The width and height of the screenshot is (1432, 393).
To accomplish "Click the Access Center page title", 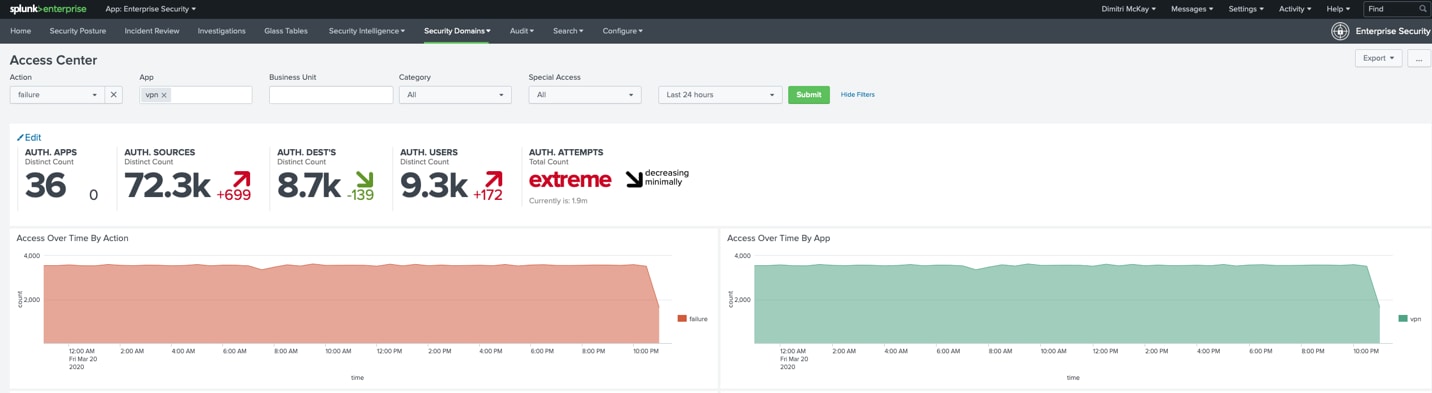I will pyautogui.click(x=54, y=60).
